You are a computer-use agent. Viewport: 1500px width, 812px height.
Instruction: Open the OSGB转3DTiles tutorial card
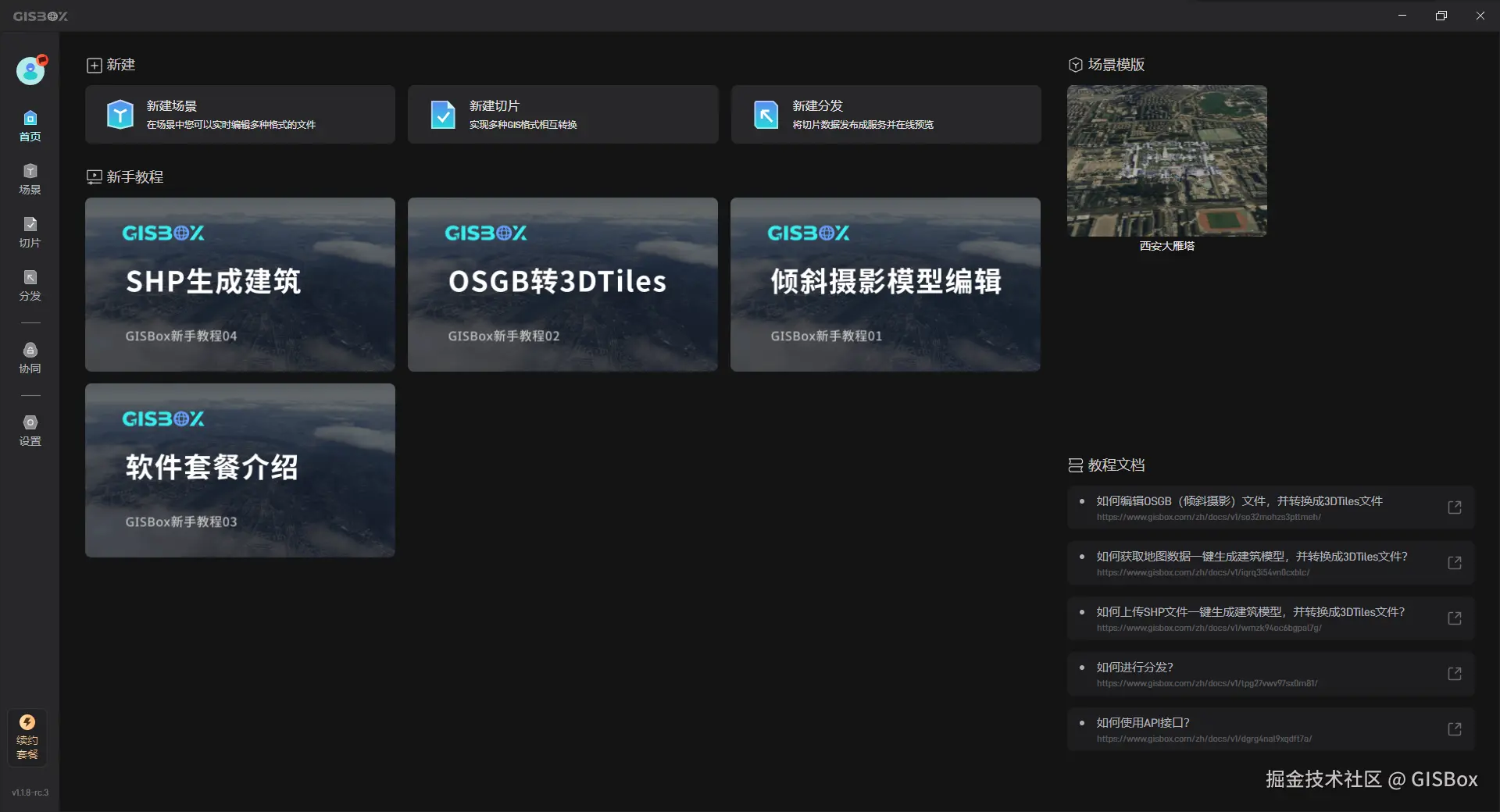(x=562, y=284)
